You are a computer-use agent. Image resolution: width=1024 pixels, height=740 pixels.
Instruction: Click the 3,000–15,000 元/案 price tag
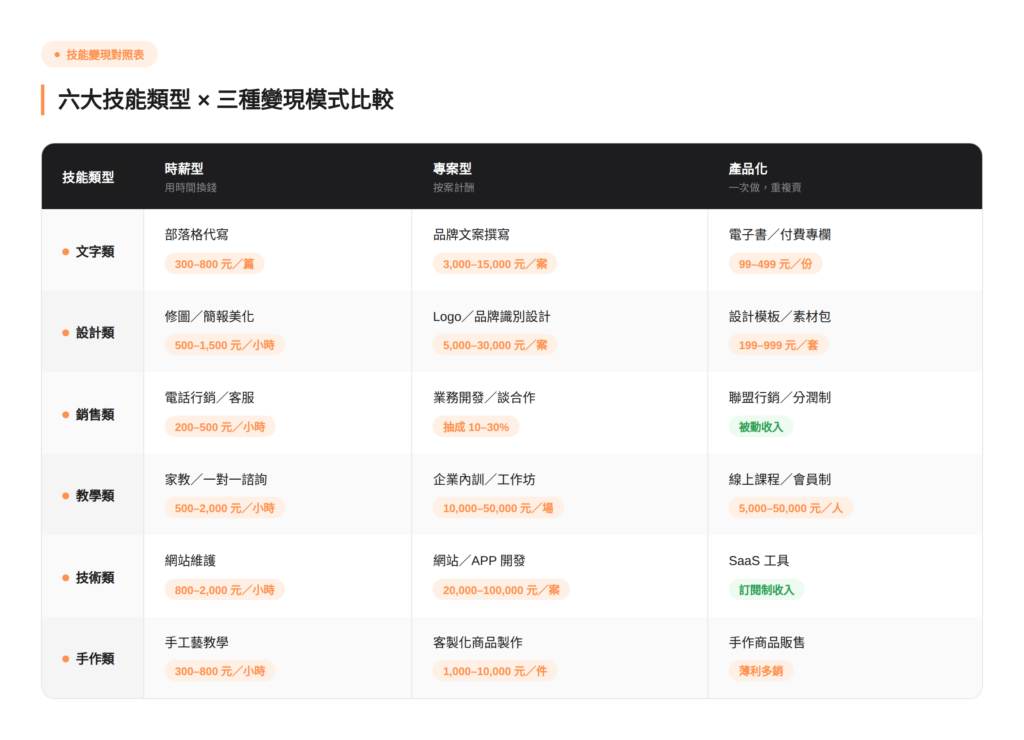click(495, 264)
